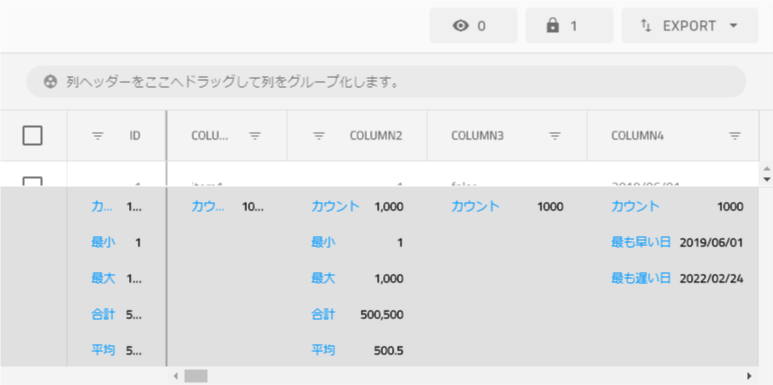Click 平均 summary label under COLUMN2

(x=323, y=350)
